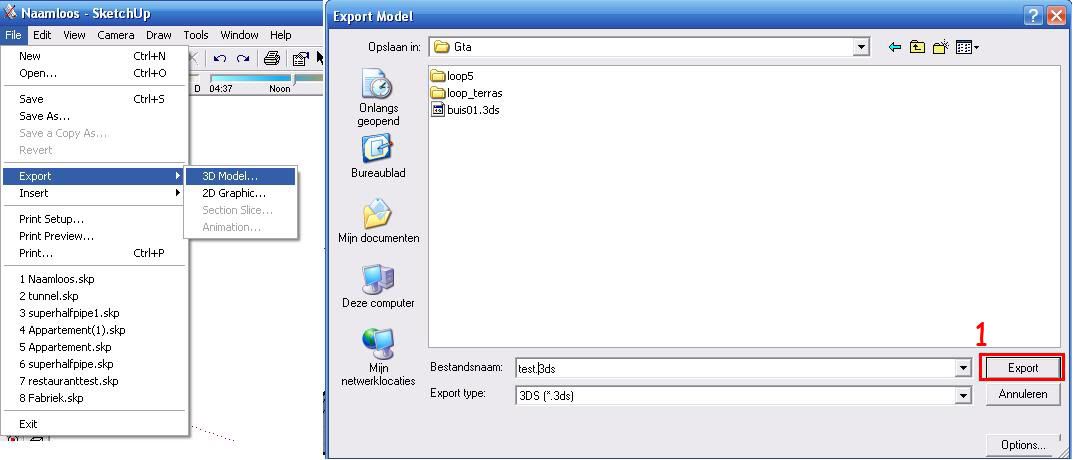The height and width of the screenshot is (460, 1073).
Task: Open the Camera menu
Action: click(x=116, y=35)
